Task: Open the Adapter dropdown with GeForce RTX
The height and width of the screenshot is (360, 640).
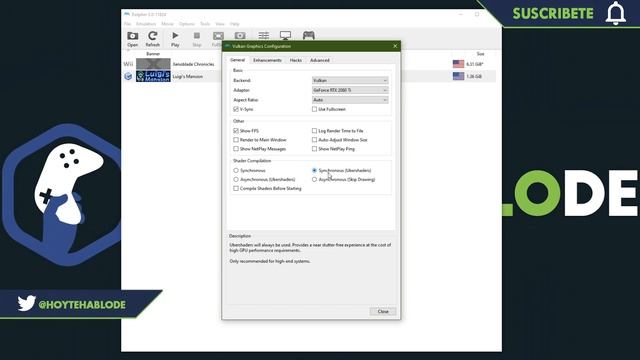Action: point(350,90)
